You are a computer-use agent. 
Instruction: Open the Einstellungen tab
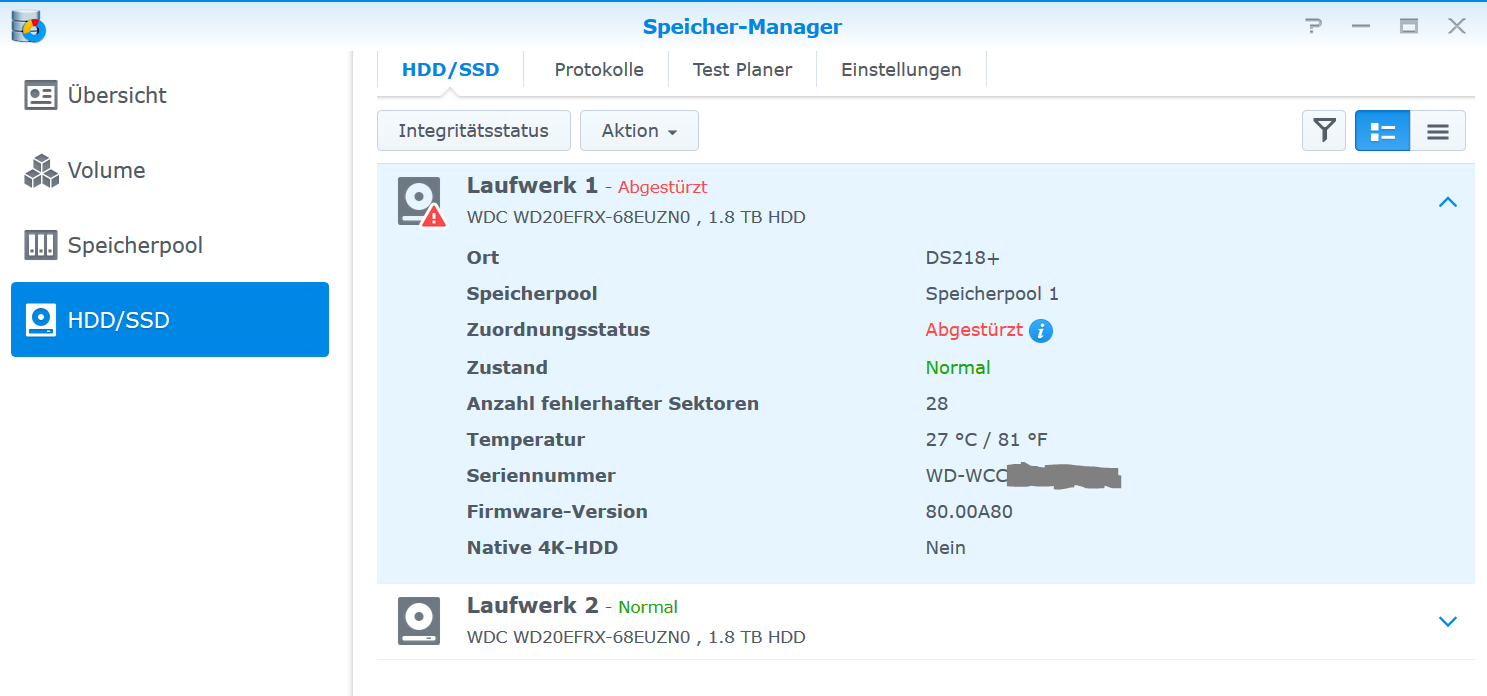(901, 70)
